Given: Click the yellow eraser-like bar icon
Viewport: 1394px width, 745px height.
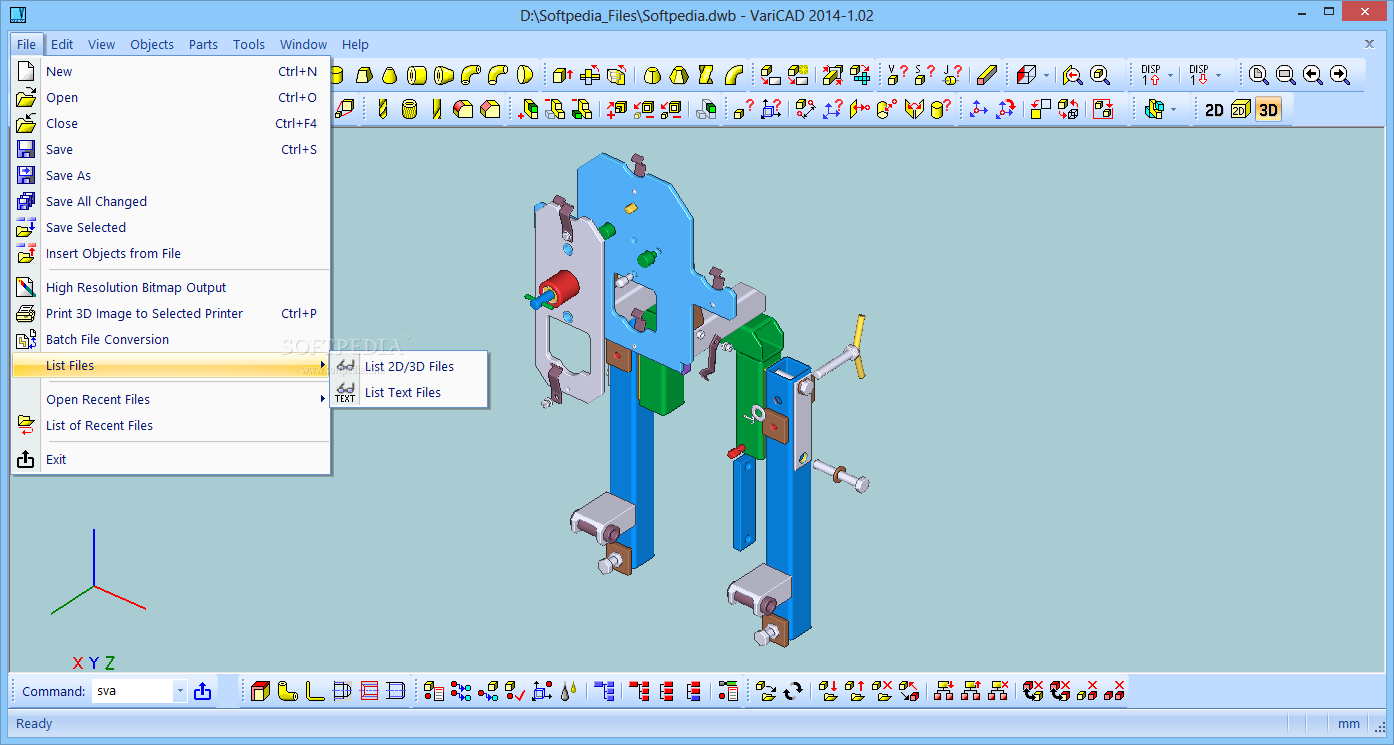Looking at the screenshot, I should point(987,75).
